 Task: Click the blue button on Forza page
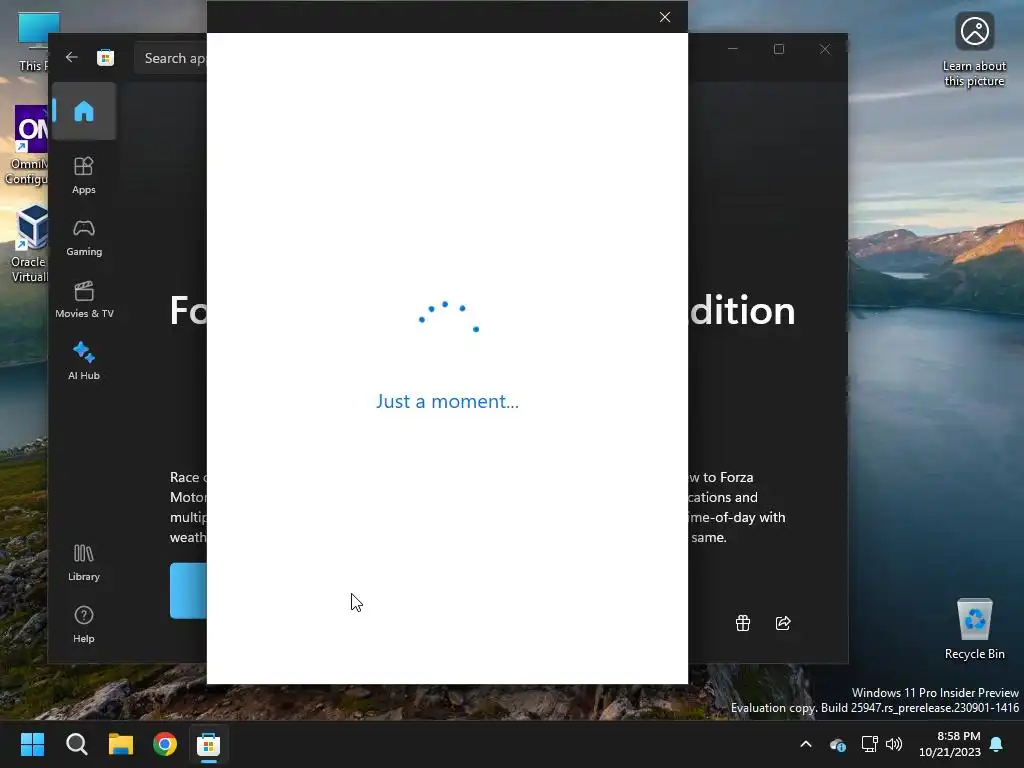pyautogui.click(x=188, y=590)
